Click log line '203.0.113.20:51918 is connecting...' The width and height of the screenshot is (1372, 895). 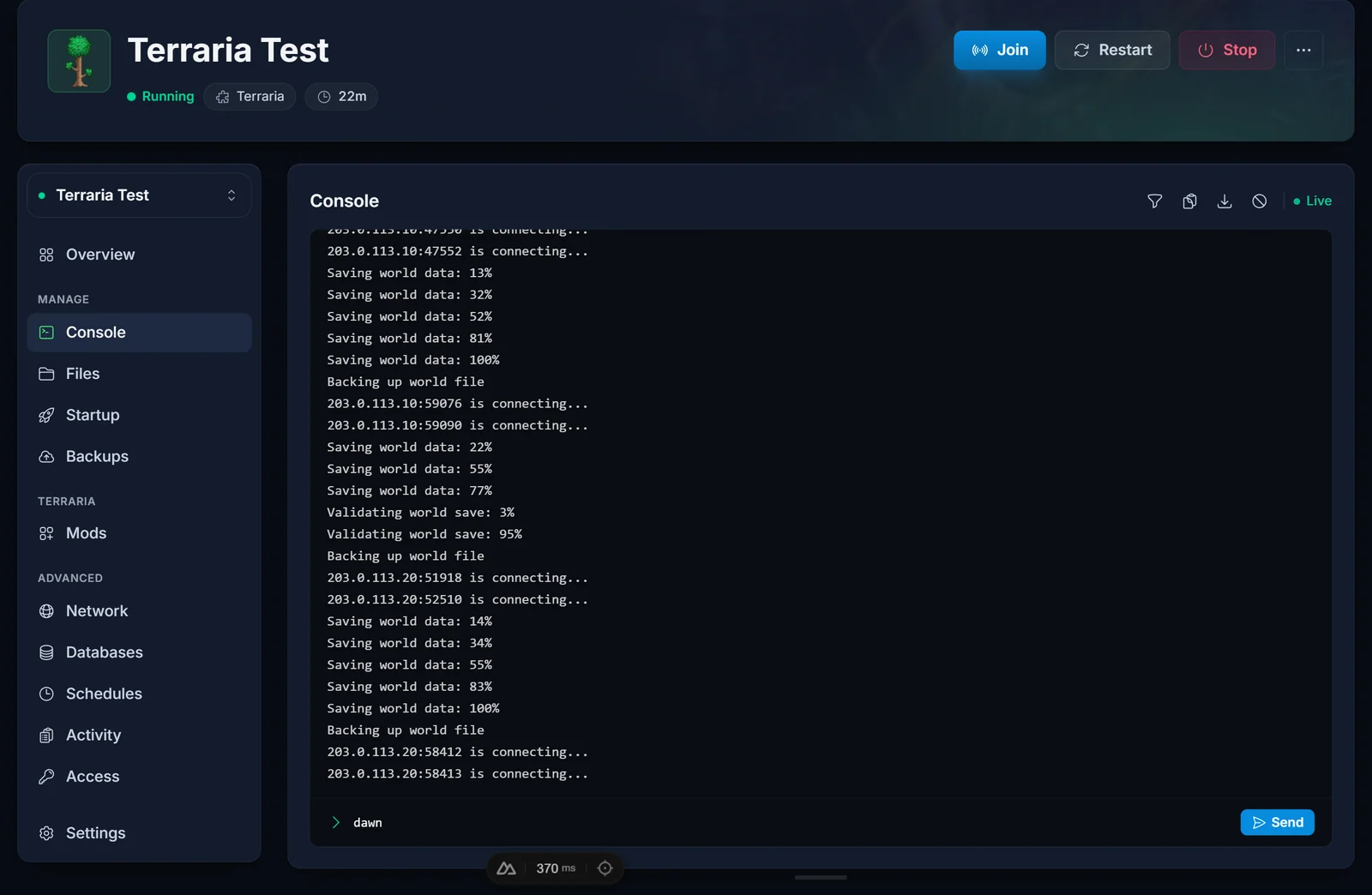coord(457,578)
